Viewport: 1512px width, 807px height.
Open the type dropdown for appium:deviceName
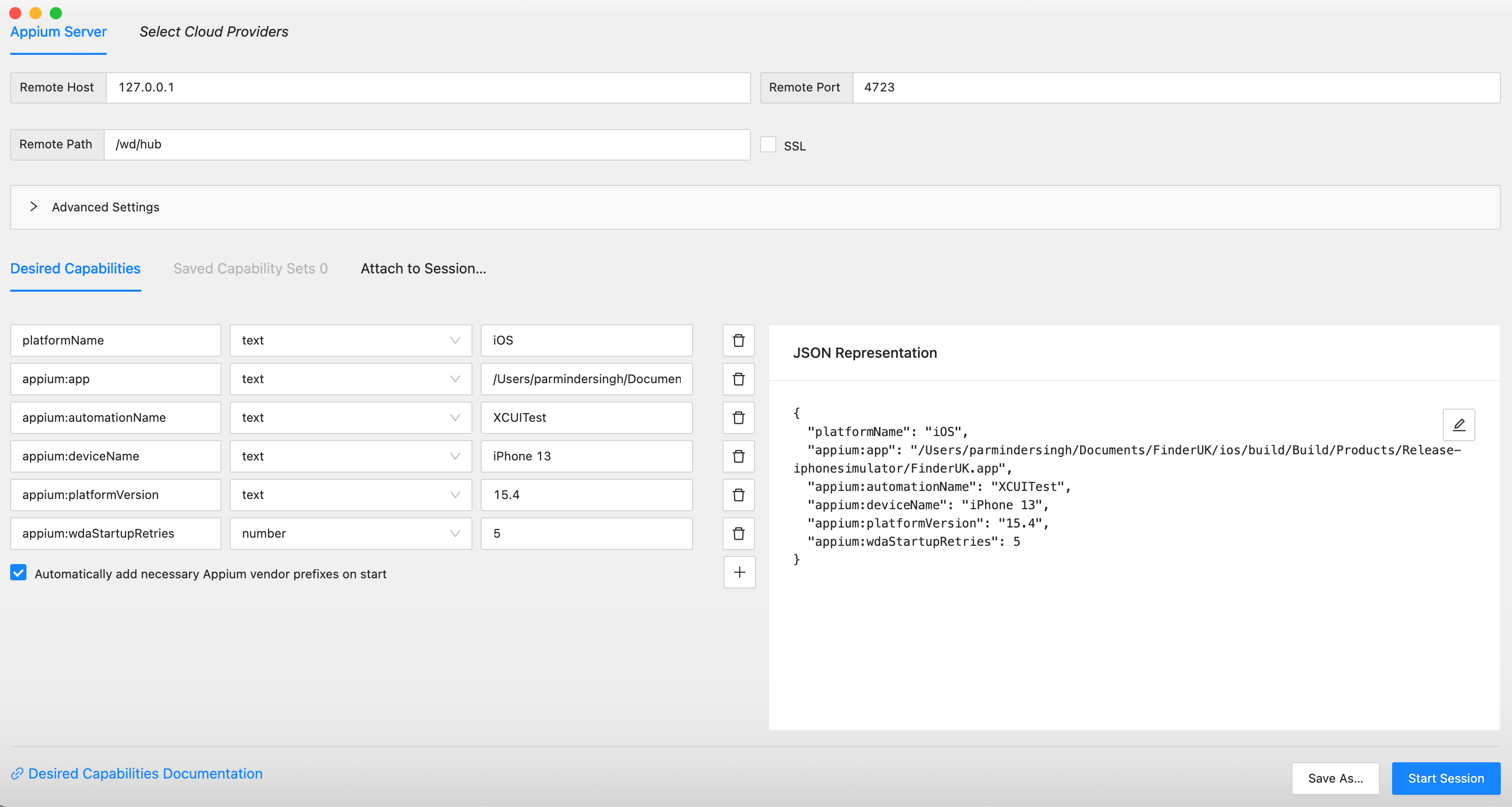coord(453,456)
